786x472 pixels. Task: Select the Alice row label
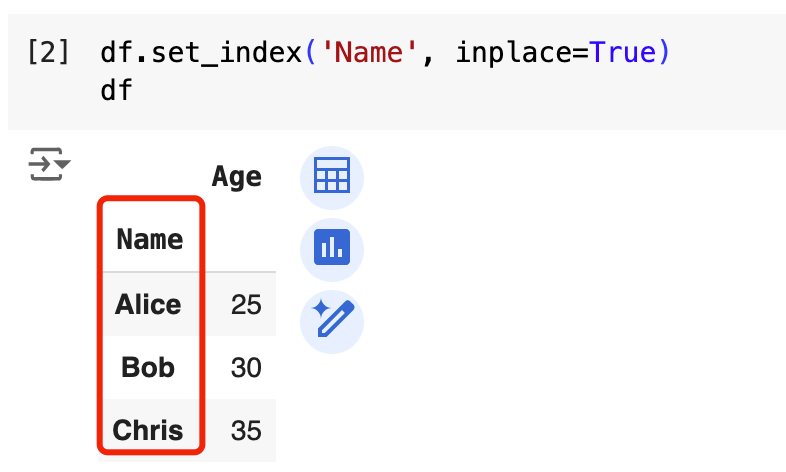click(148, 304)
